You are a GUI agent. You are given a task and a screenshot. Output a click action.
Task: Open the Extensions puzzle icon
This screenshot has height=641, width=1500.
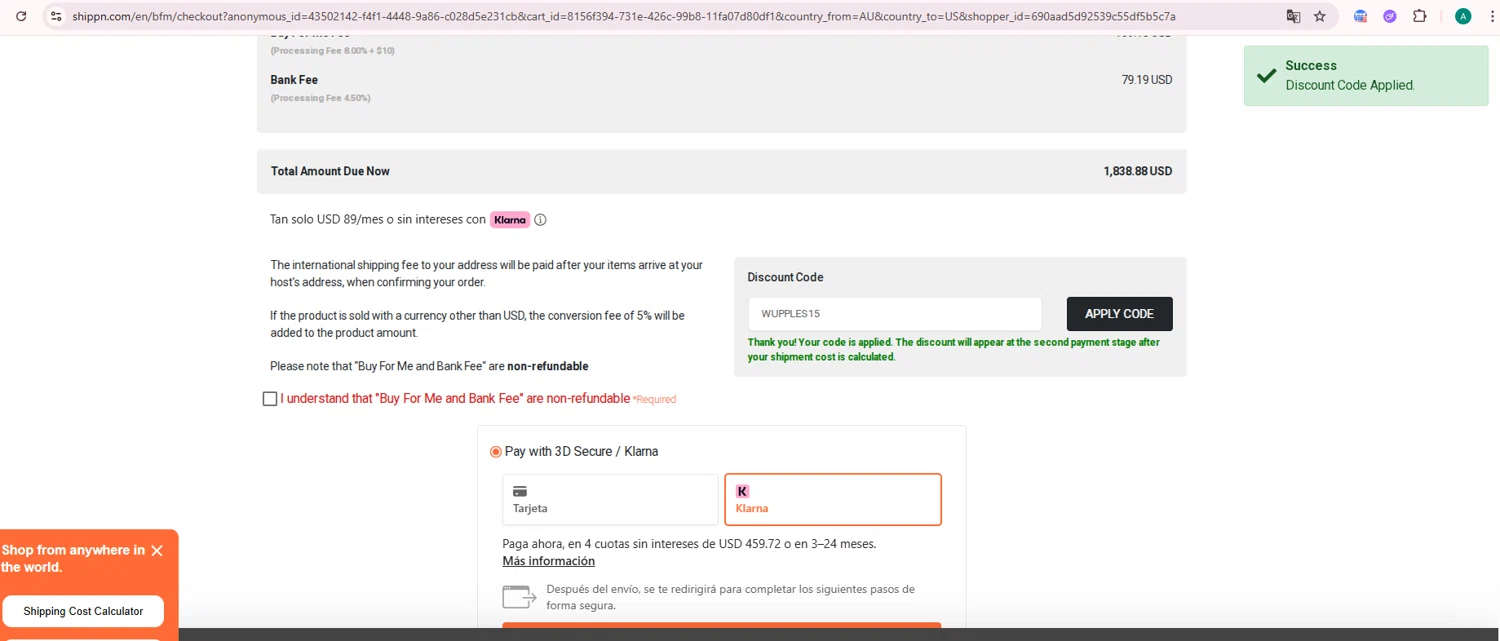pyautogui.click(x=1419, y=16)
